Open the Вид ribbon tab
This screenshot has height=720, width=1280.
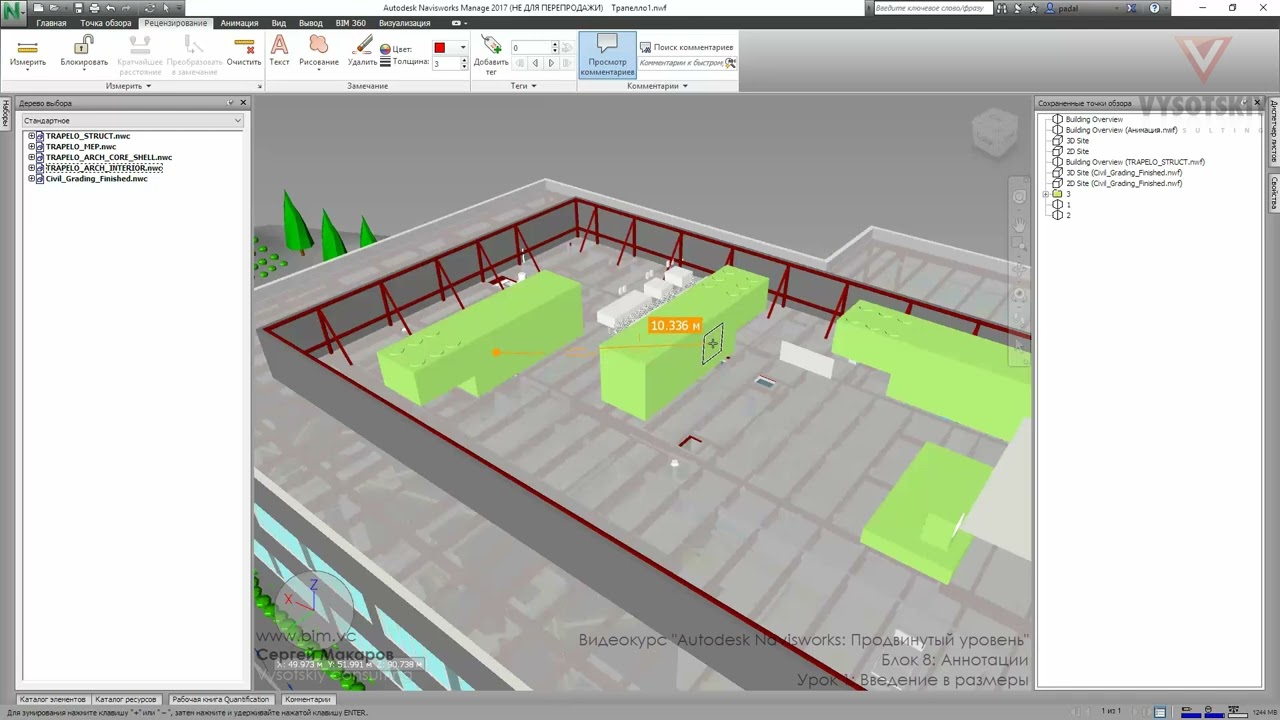tap(279, 23)
